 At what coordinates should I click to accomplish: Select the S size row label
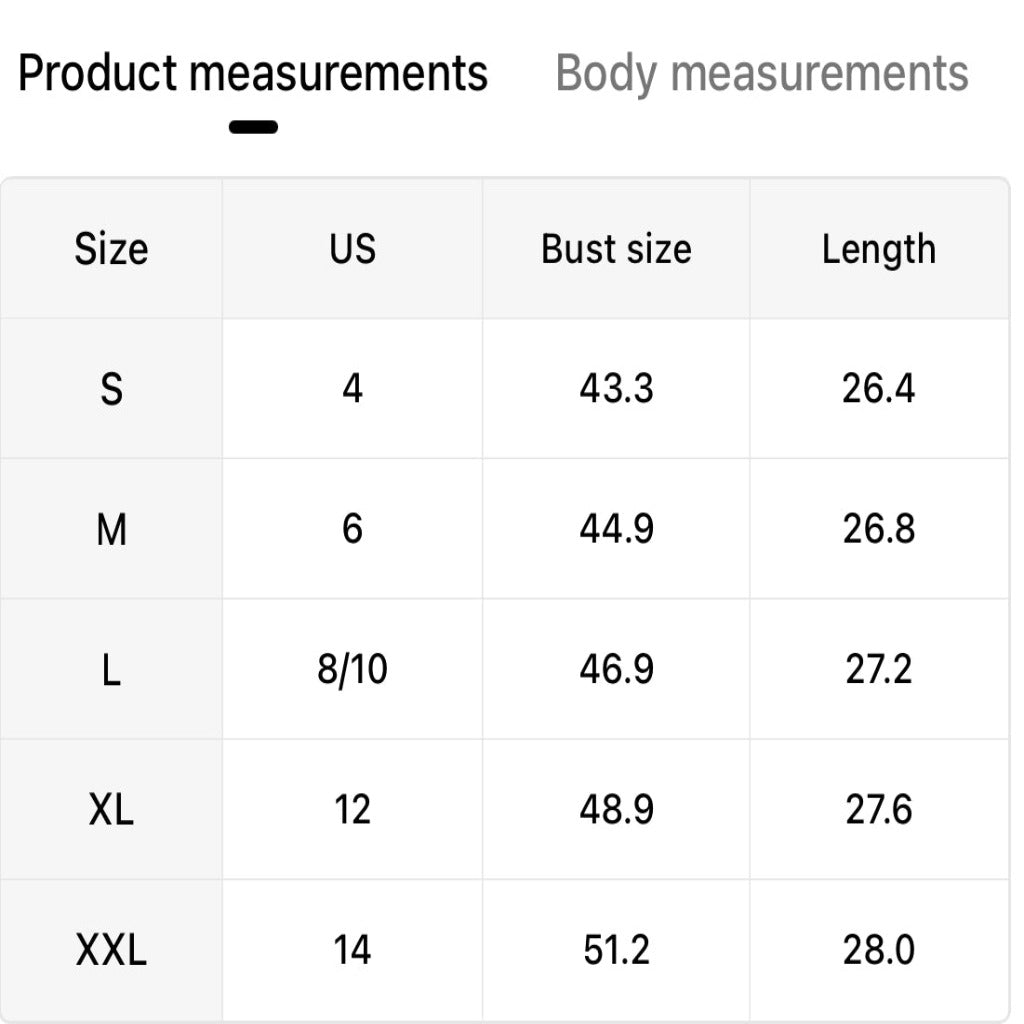click(x=111, y=389)
